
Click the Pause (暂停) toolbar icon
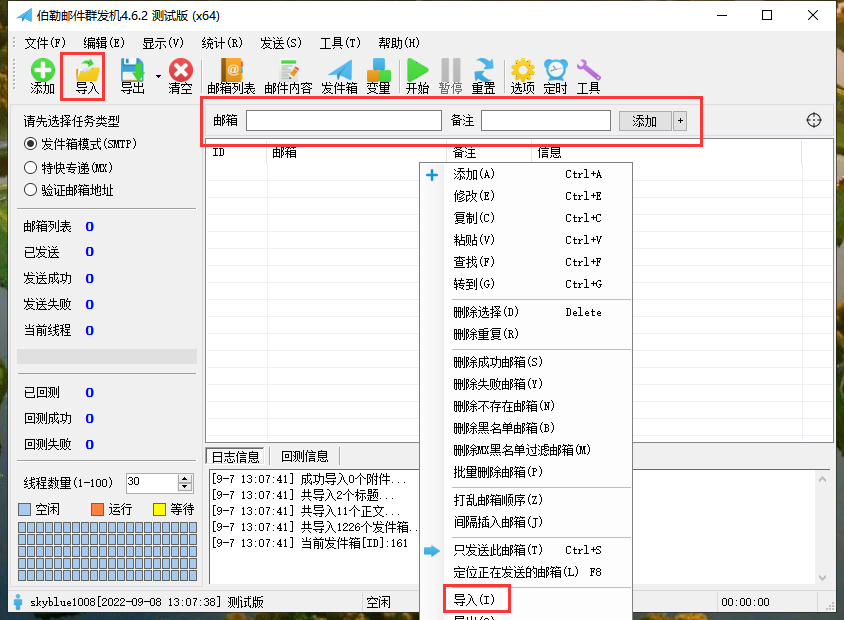point(451,76)
